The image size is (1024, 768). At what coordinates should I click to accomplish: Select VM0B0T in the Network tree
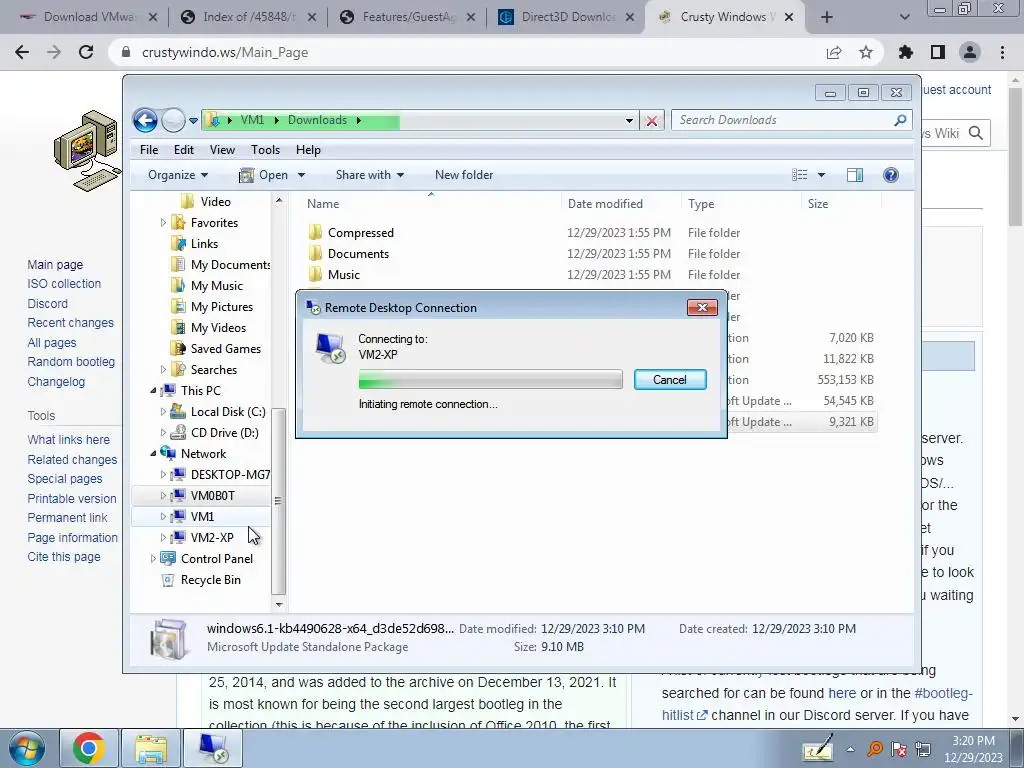(x=212, y=495)
